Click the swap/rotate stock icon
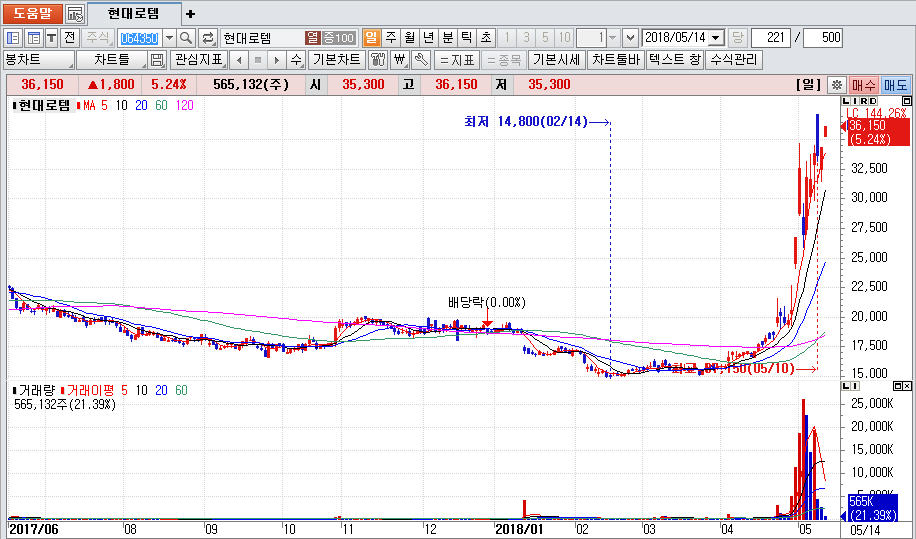Image resolution: width=916 pixels, height=539 pixels. point(208,38)
